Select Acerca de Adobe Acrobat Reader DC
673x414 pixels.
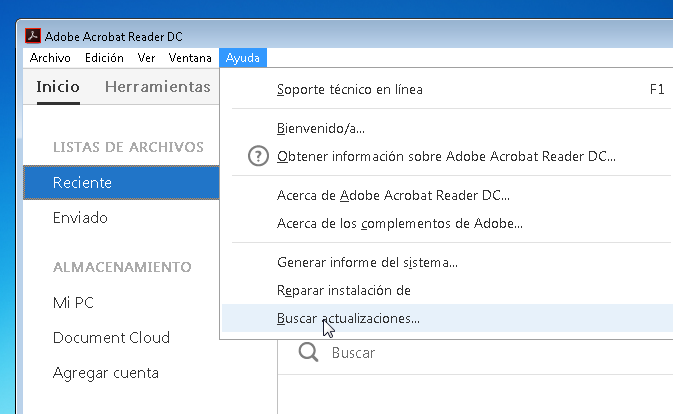[x=393, y=195]
